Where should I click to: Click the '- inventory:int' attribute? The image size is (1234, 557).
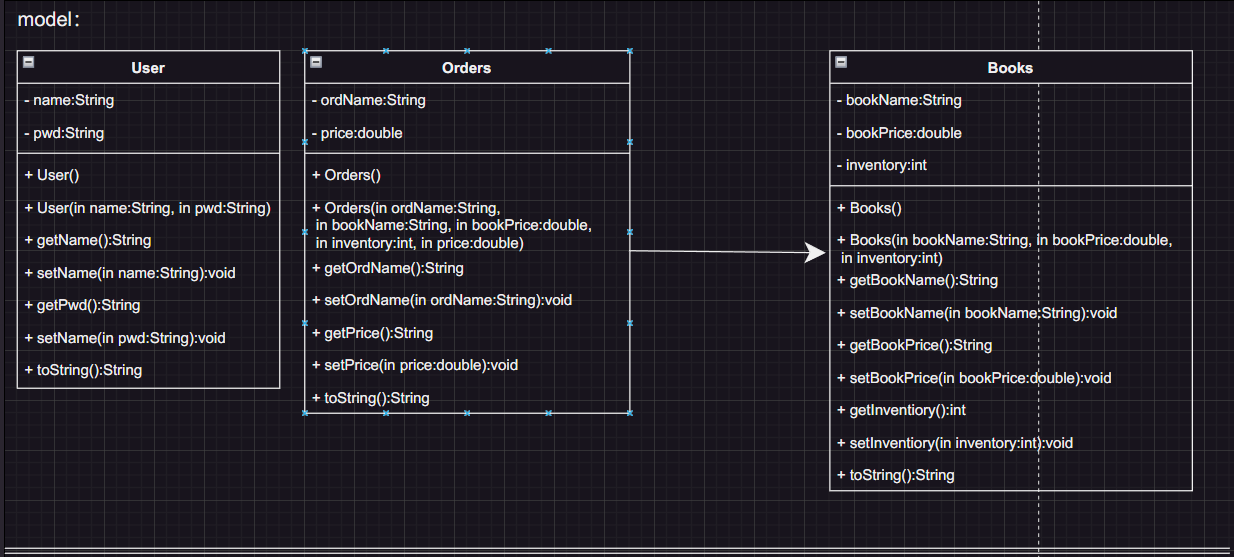(881, 165)
